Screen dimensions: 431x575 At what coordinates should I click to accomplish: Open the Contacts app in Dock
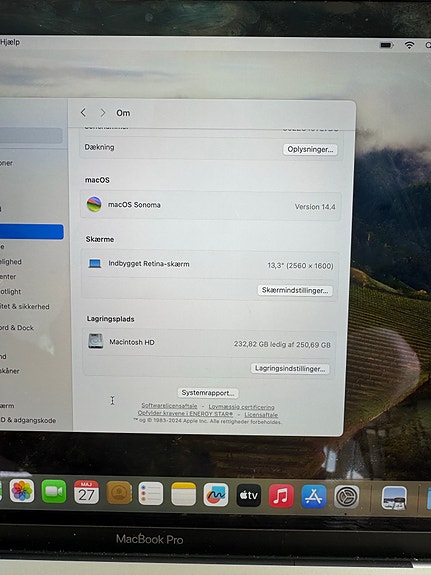(119, 493)
